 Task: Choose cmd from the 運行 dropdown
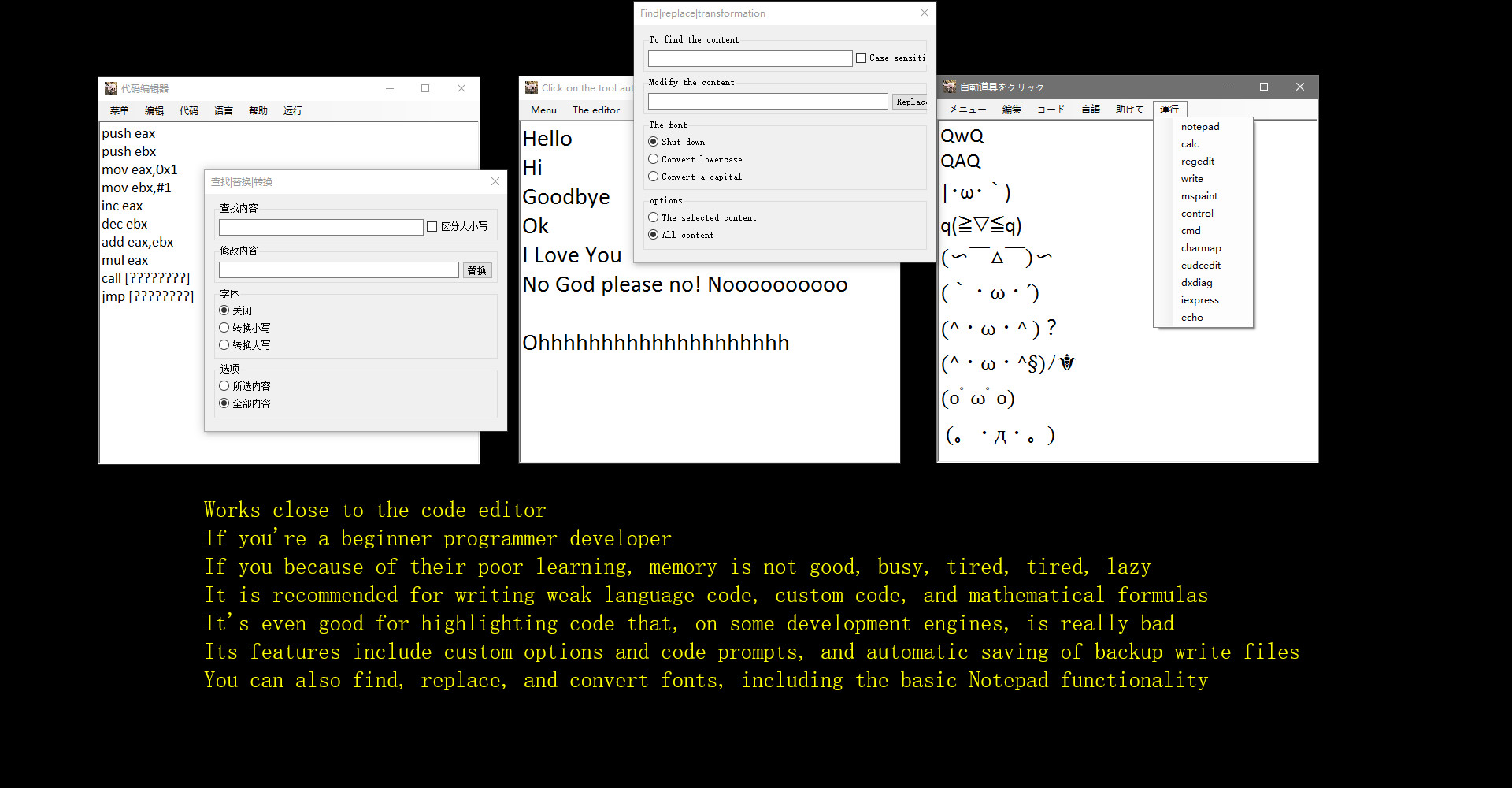(x=1203, y=231)
